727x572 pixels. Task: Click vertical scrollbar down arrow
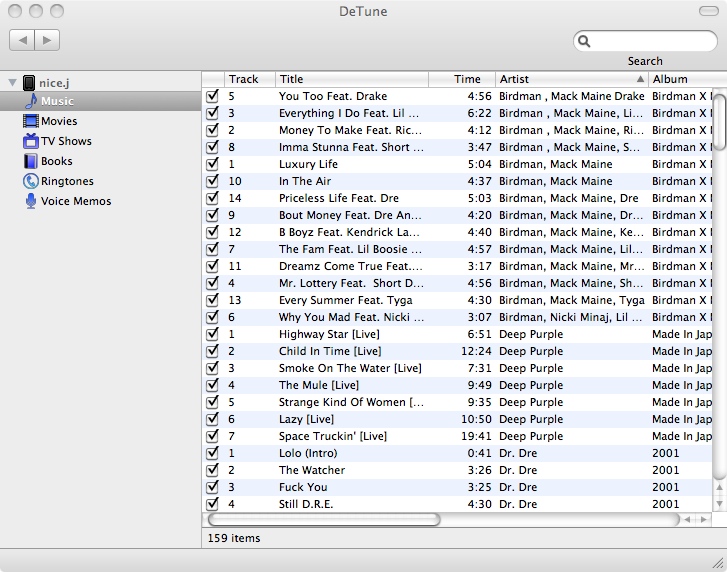coord(719,504)
